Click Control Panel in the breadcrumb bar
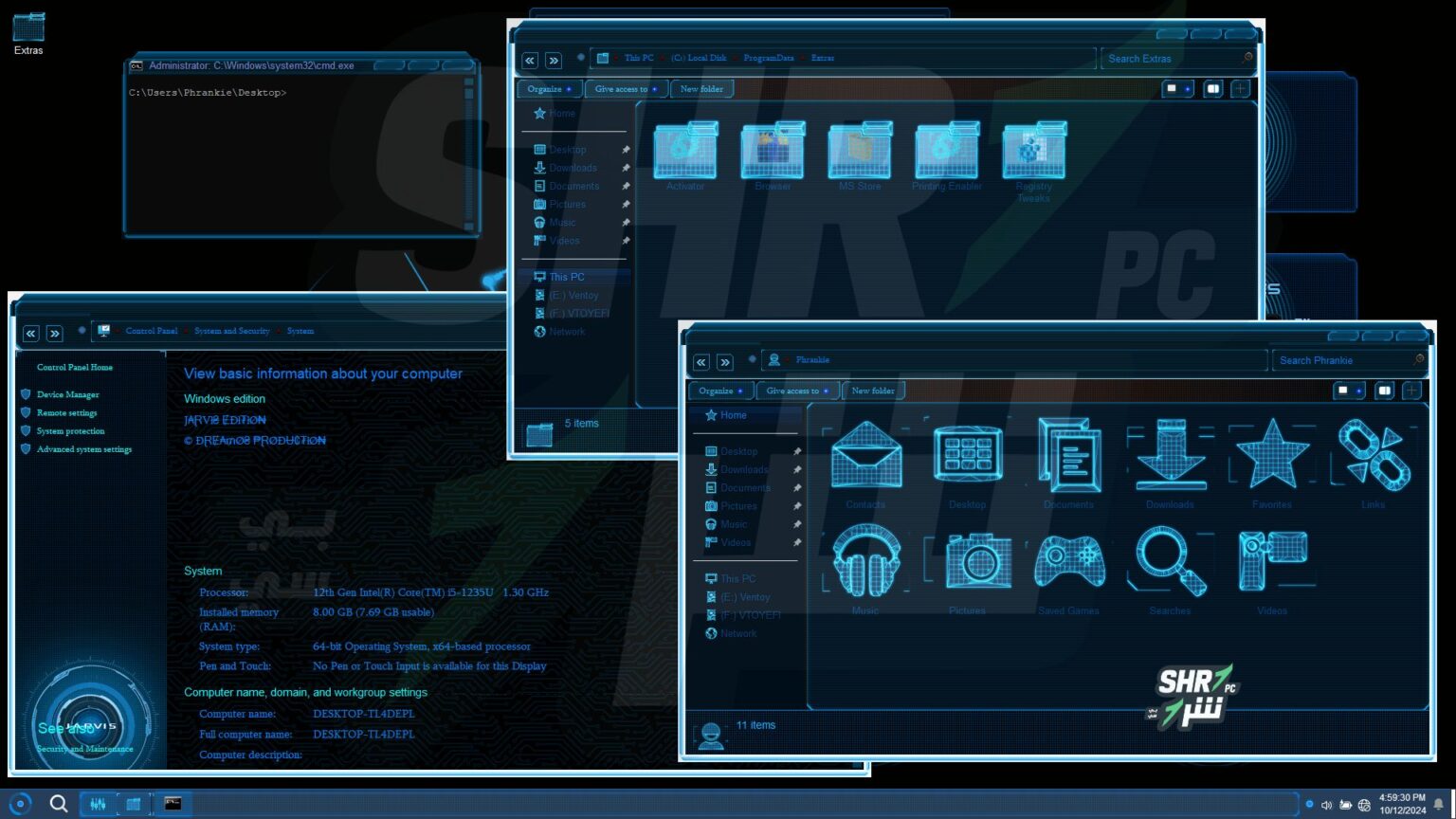This screenshot has height=819, width=1456. click(x=151, y=331)
